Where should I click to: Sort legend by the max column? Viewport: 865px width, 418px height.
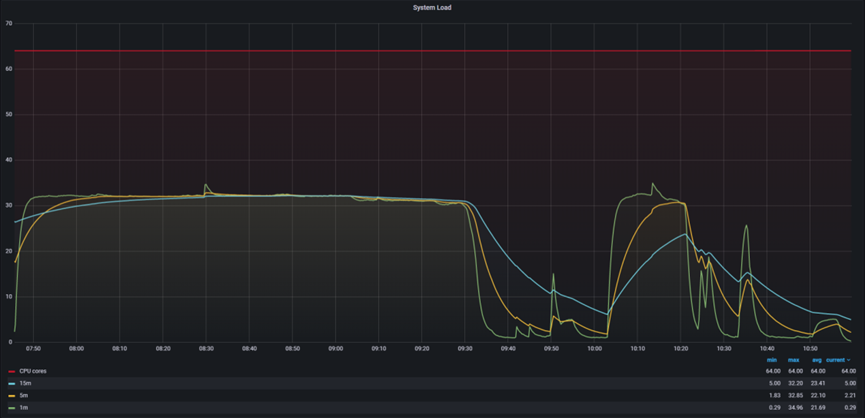[x=793, y=360]
